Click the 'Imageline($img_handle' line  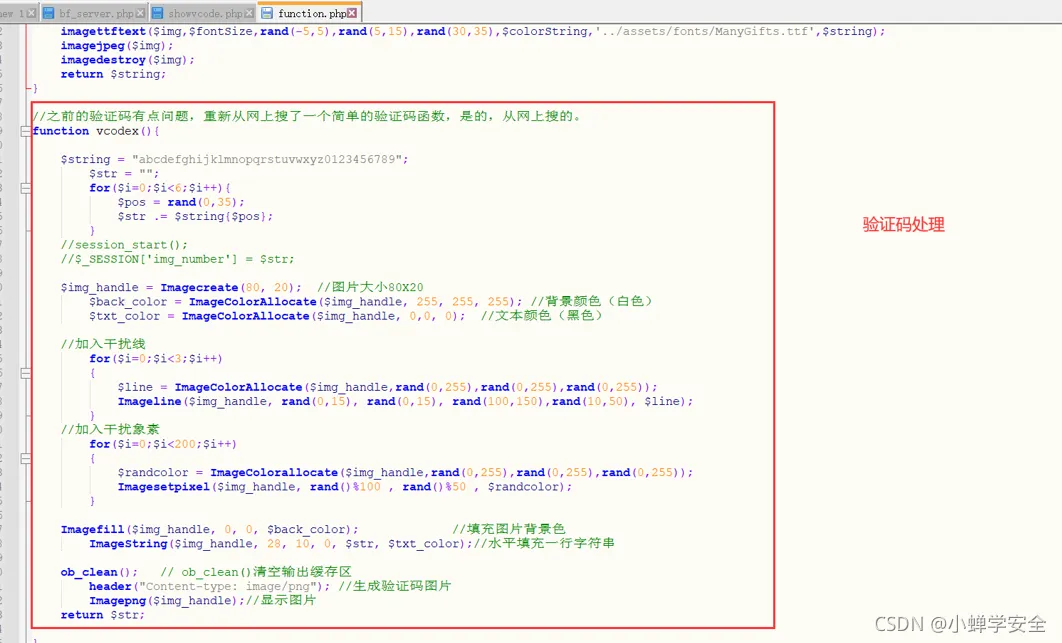405,401
